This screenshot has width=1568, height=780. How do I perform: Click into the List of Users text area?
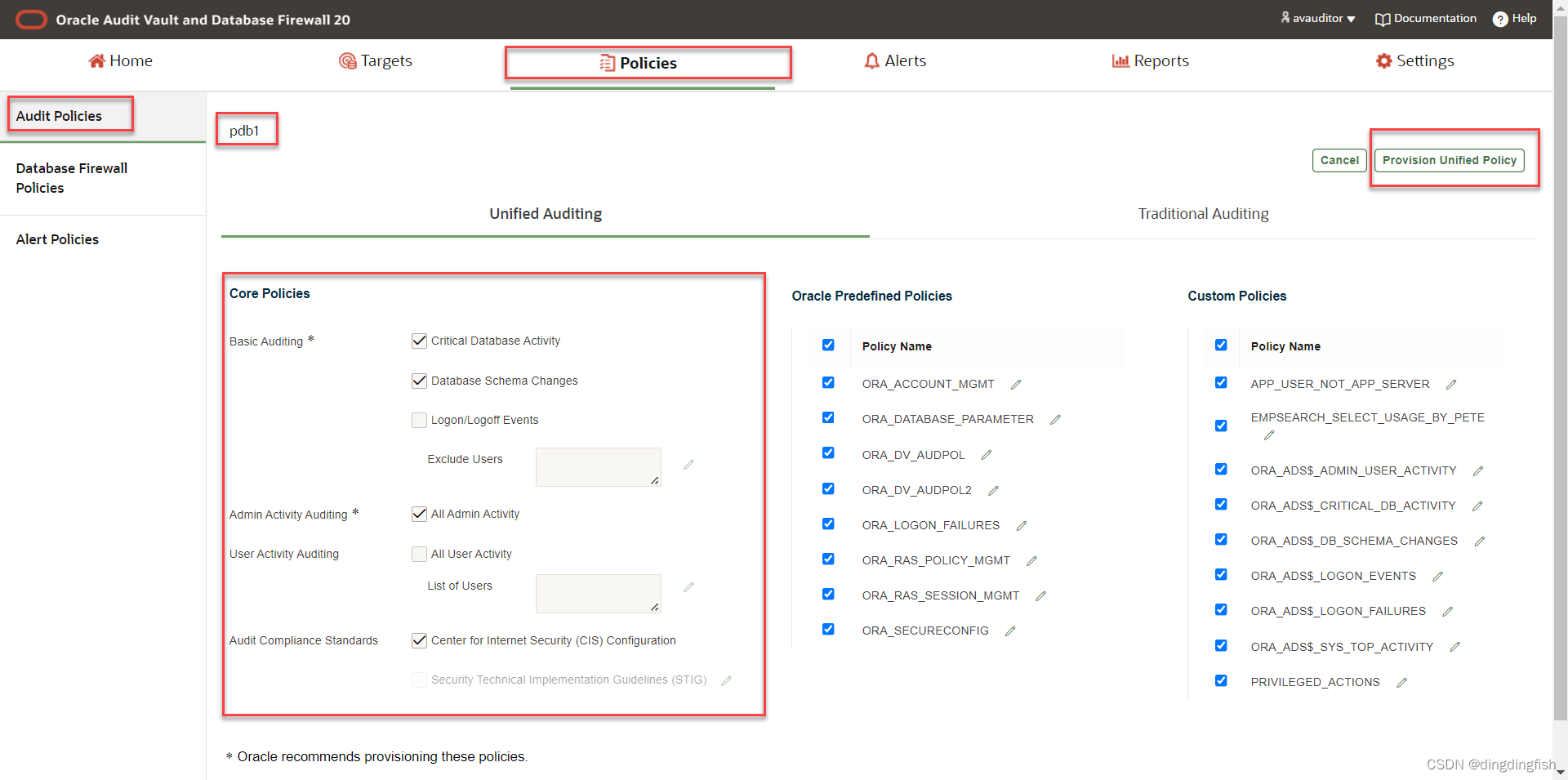(x=599, y=594)
